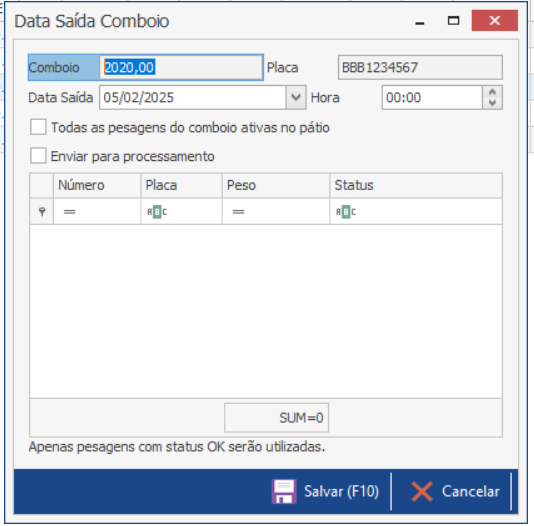Focus the Comboio number input field
Screen dimensions: 534x526
point(181,67)
